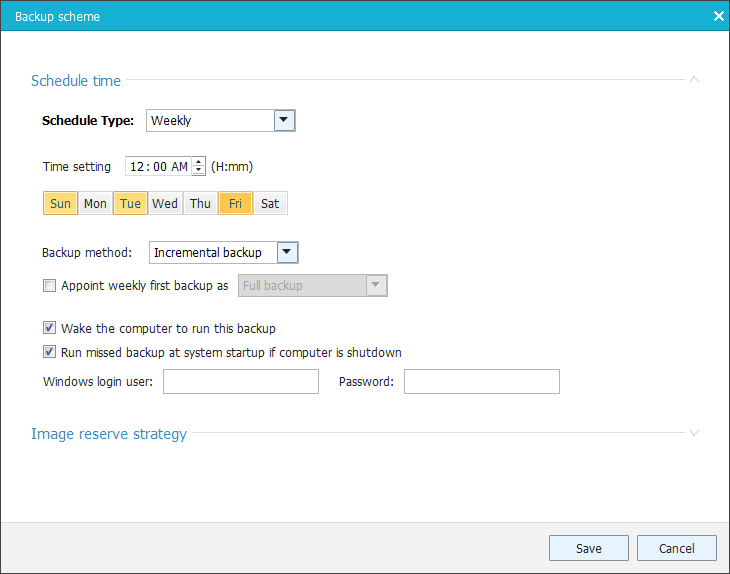
Task: Close the Backup scheme dialog
Action: (x=718, y=17)
